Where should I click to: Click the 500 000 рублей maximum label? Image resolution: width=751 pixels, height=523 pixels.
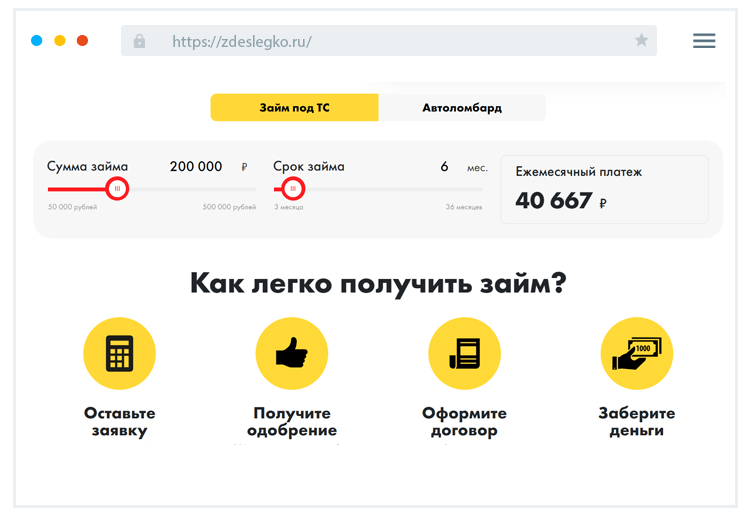click(229, 207)
